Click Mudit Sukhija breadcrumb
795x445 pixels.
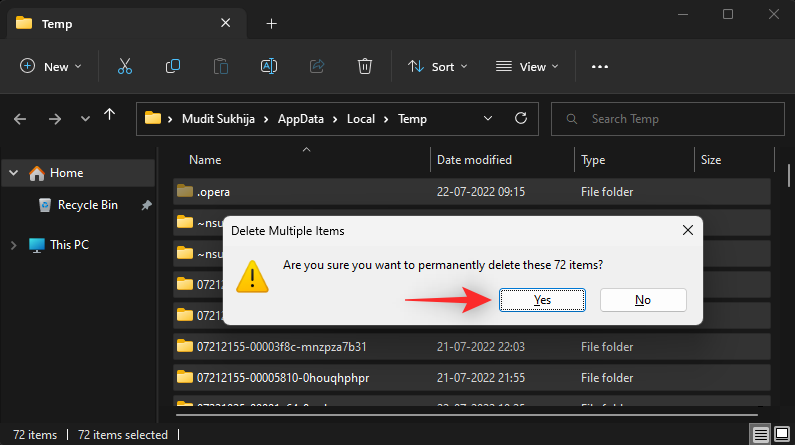[x=218, y=119]
